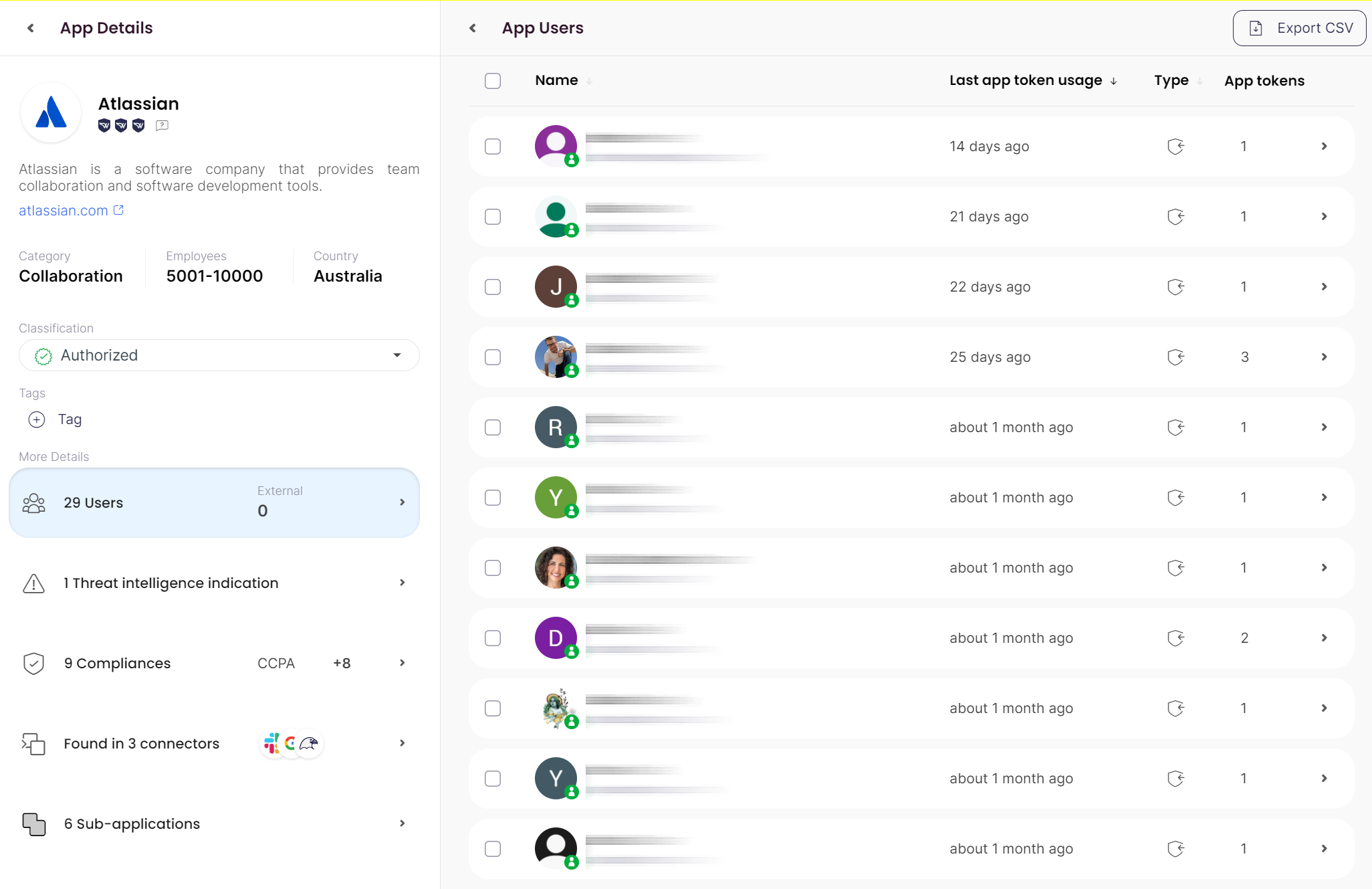Check the 25 days ago user row

pos(493,357)
